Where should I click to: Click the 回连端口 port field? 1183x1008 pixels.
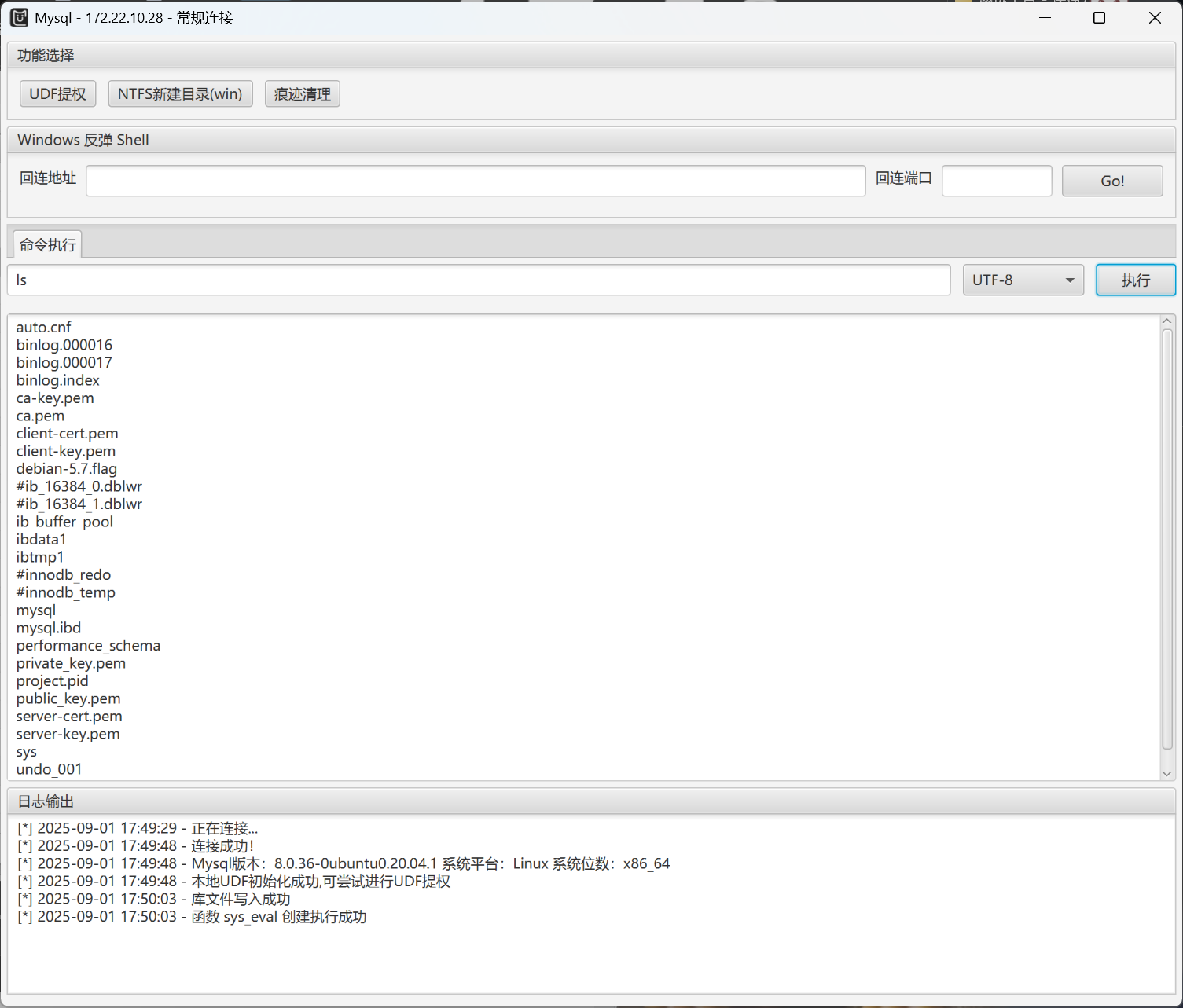pos(996,181)
